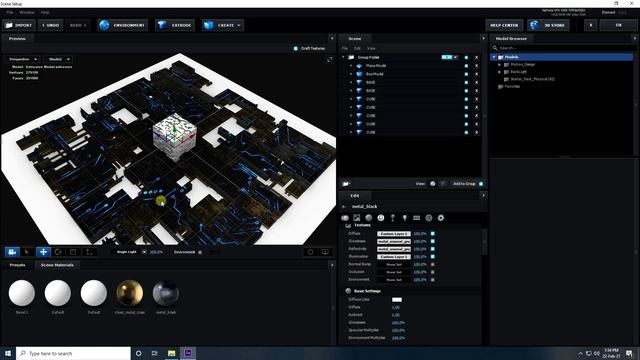Select the camera orbit tool icon

pos(12,252)
